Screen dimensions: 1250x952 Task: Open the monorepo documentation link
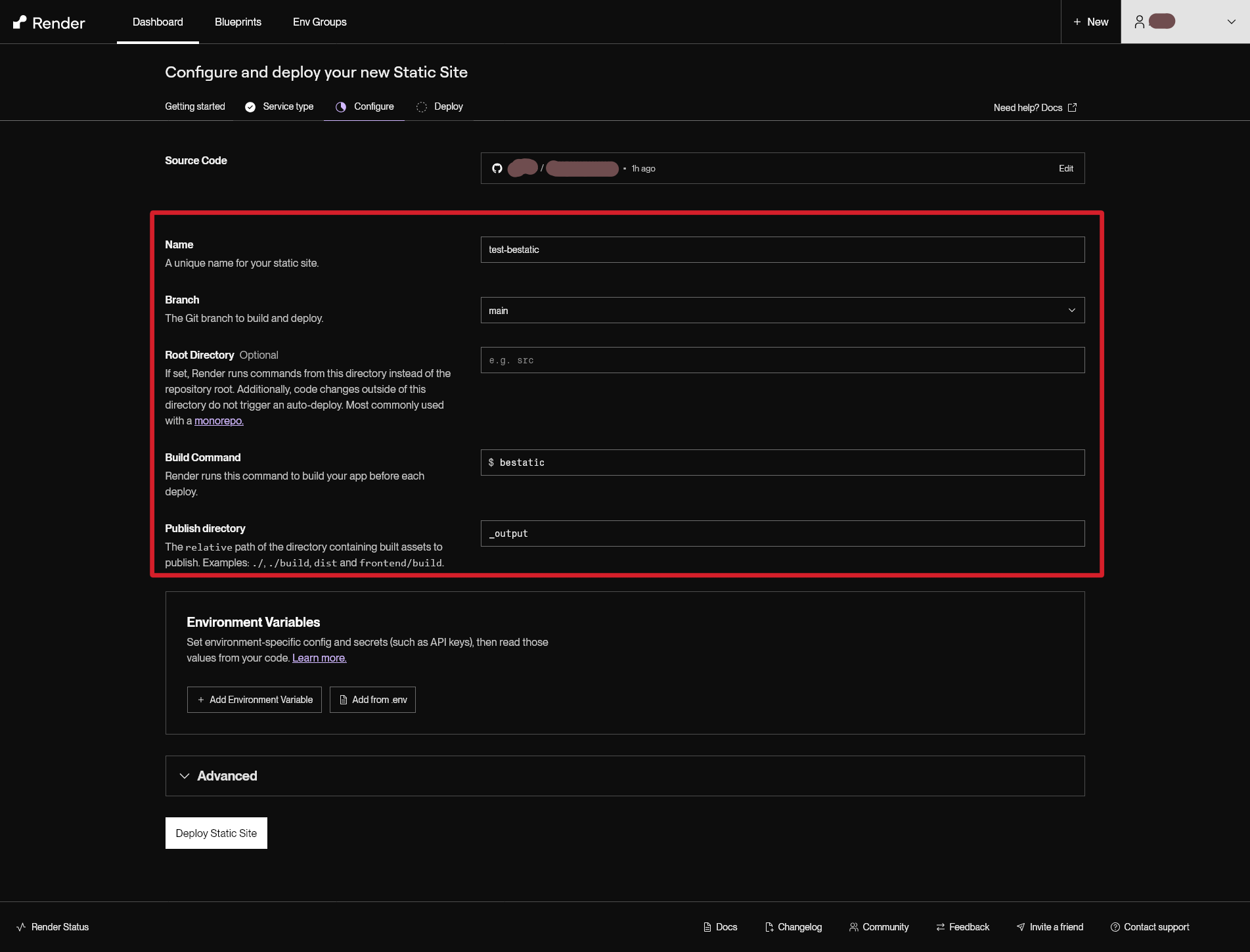pos(218,420)
